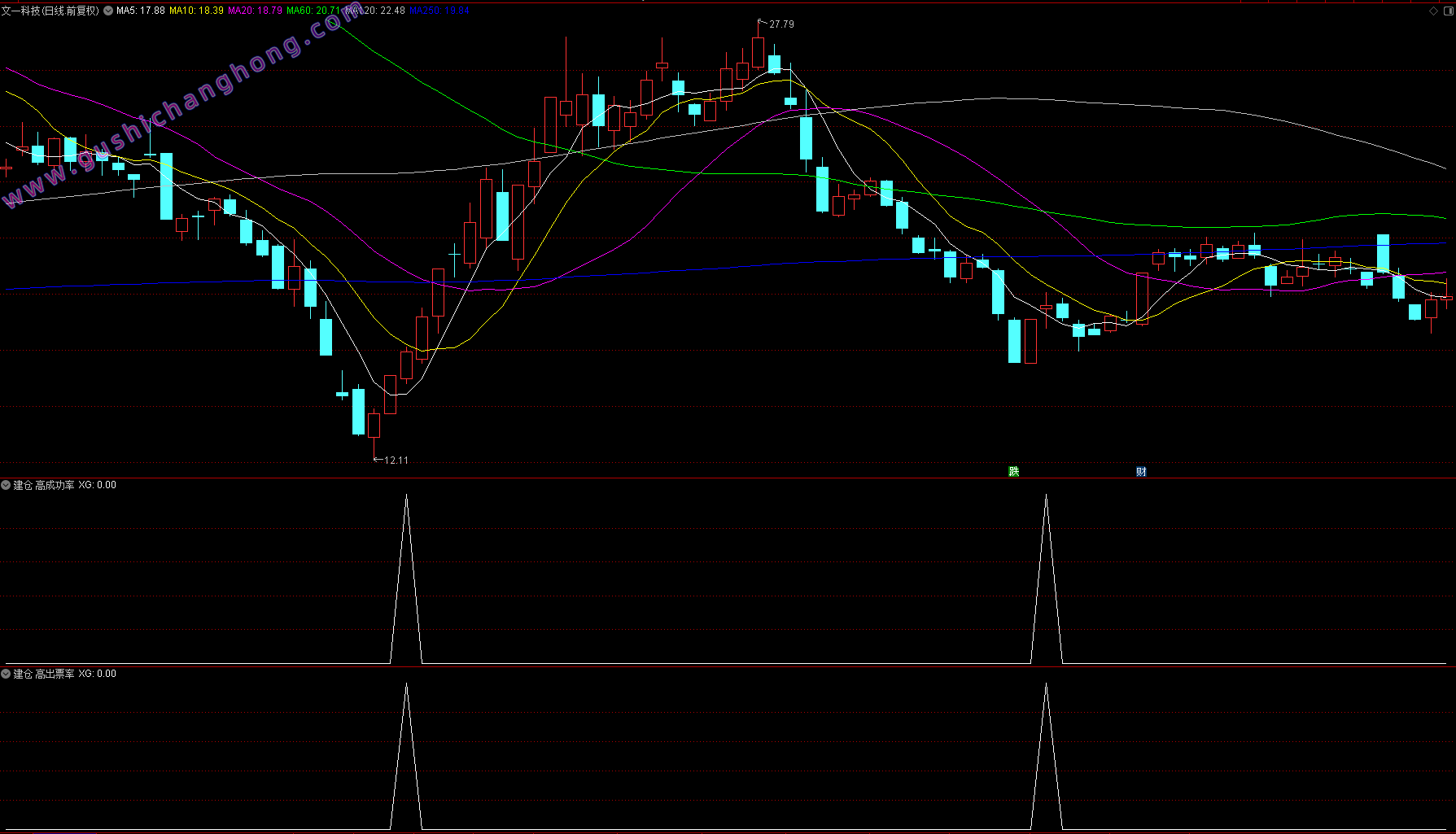Expand the 建仓 高出票率 indicator menu arrow
Screen dimensions: 1456x834
(x=6, y=674)
